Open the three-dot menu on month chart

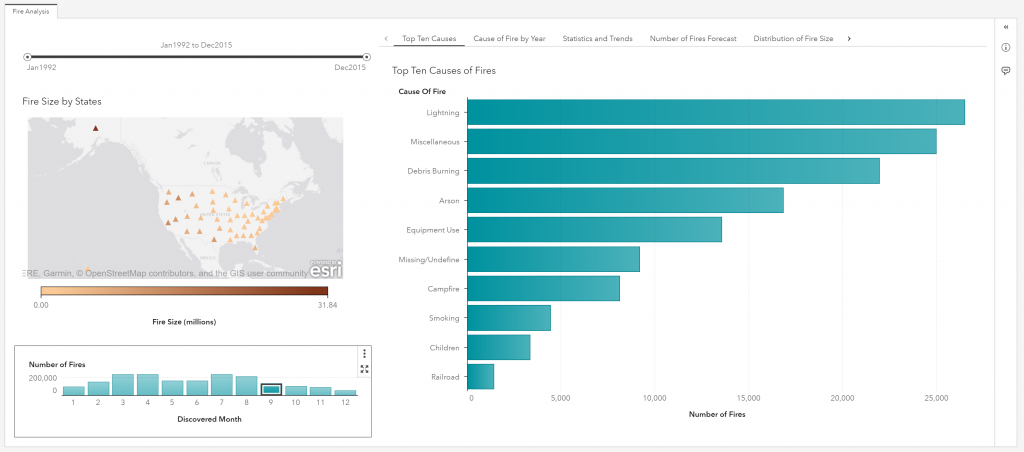point(365,353)
